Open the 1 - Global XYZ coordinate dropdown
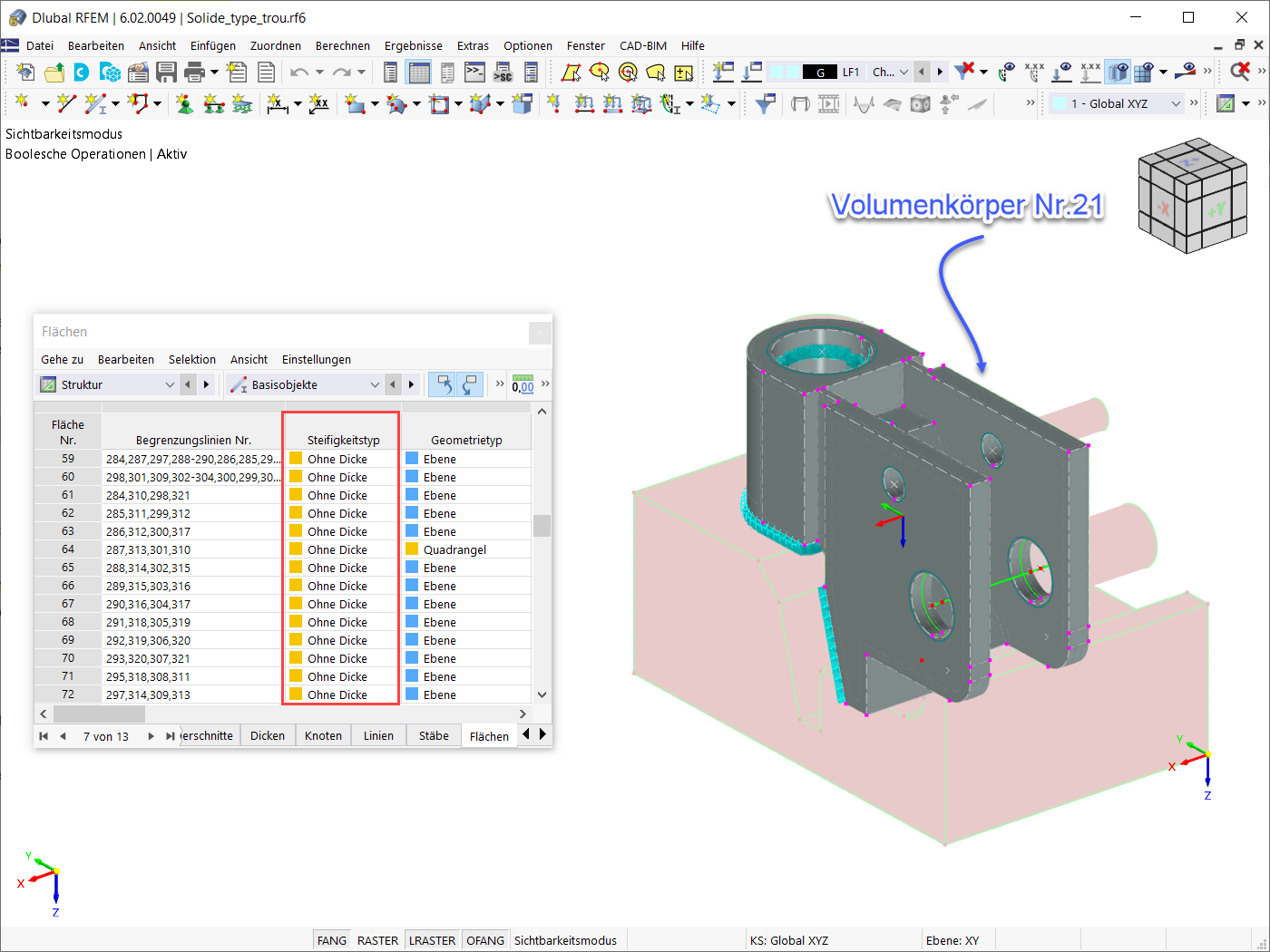1270x952 pixels. pyautogui.click(x=1117, y=103)
